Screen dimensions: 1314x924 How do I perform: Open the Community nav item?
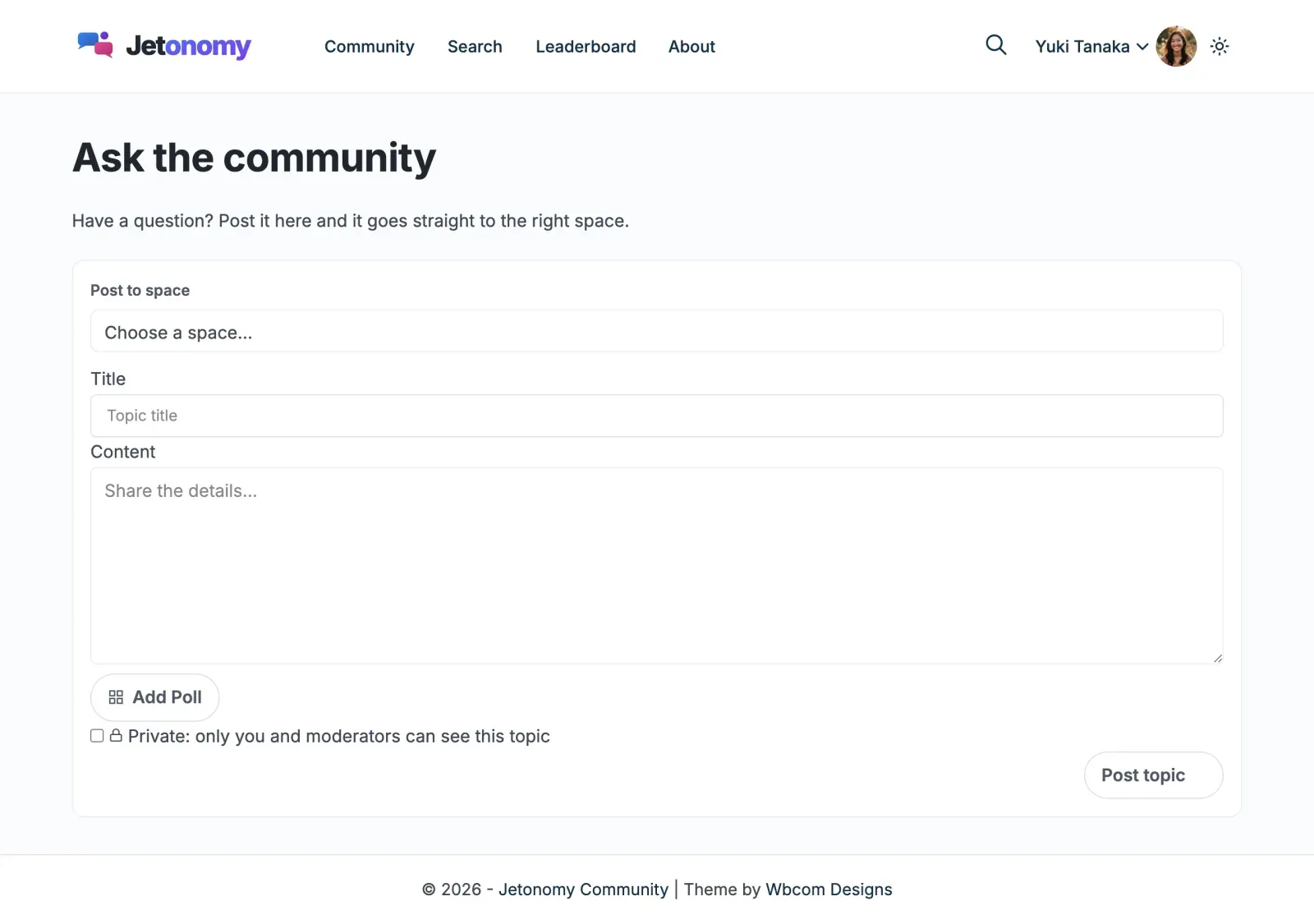point(370,47)
